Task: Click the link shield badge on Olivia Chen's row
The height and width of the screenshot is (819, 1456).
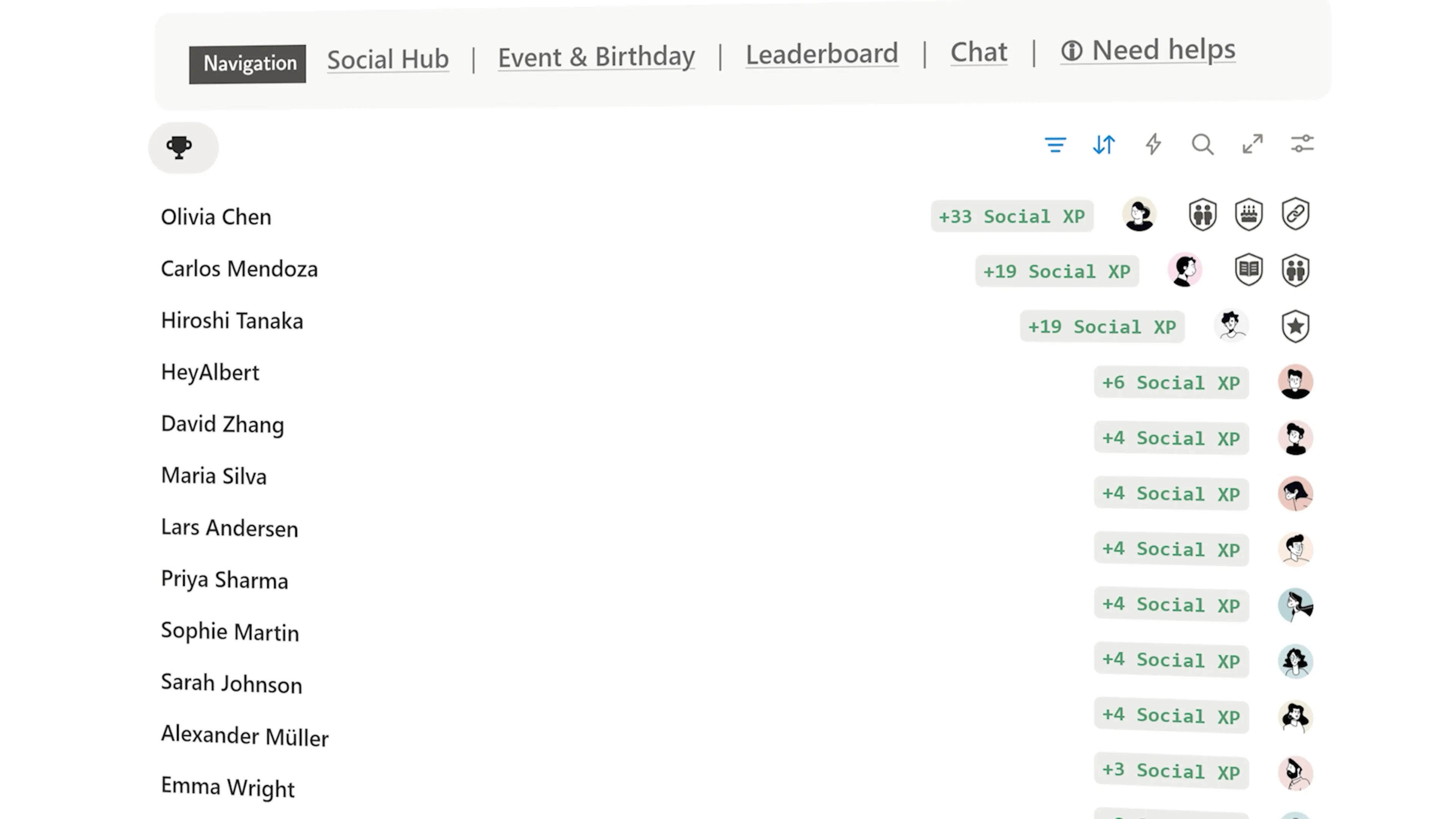Action: (1295, 214)
